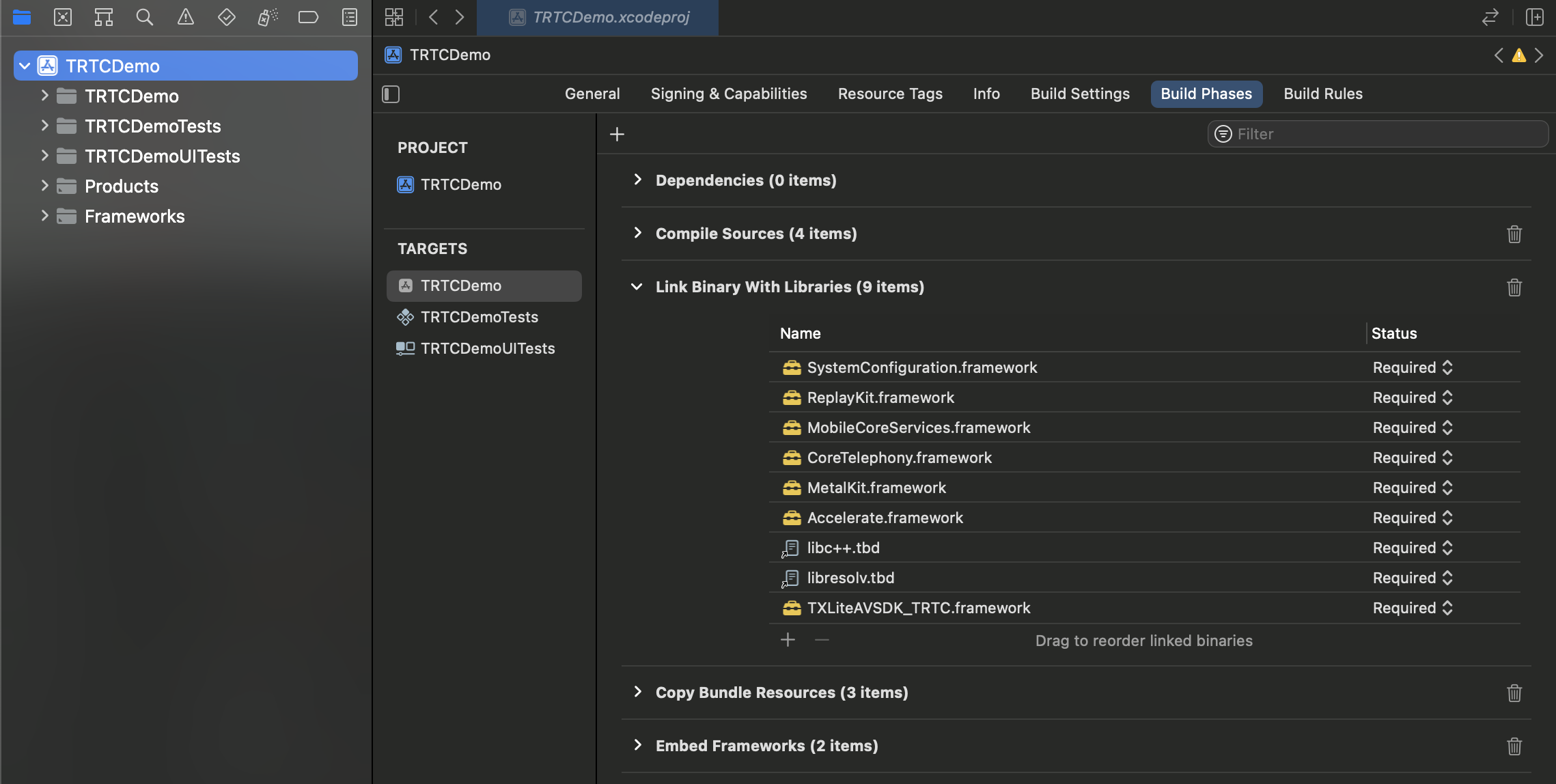Image resolution: width=1556 pixels, height=784 pixels.
Task: Change status stepper for libc++.tbd
Action: click(x=1447, y=548)
